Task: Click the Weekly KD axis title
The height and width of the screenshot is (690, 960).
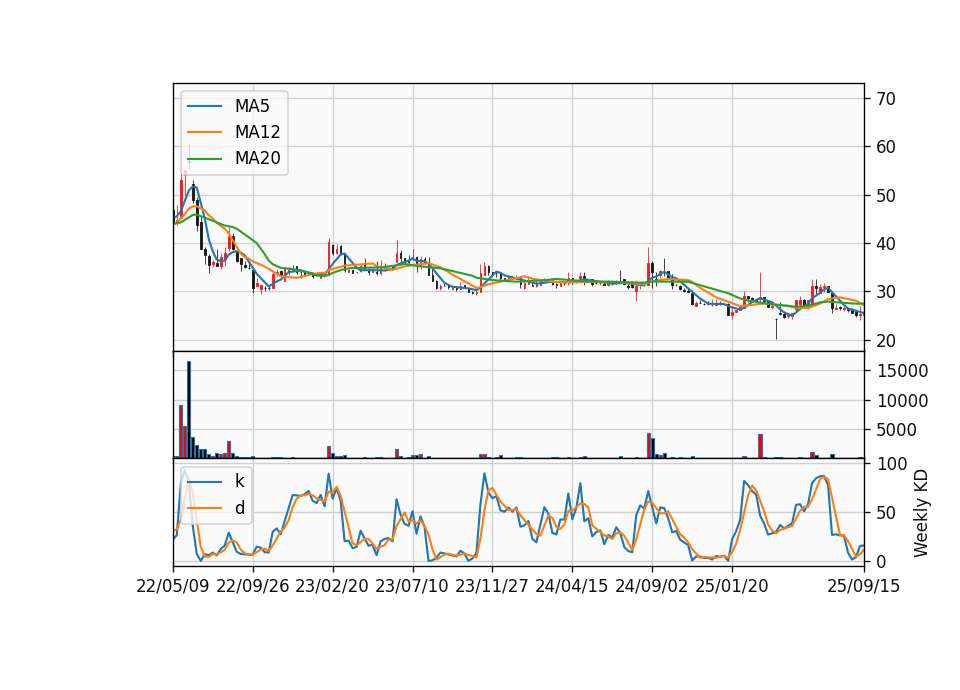Action: point(921,513)
